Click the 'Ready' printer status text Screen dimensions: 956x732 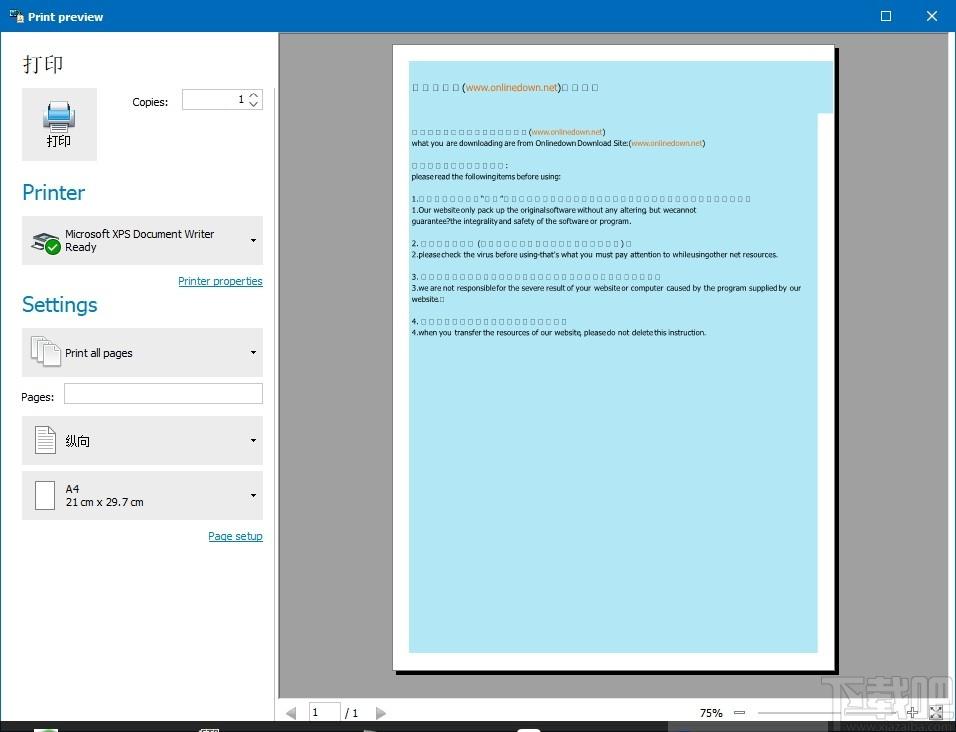tap(80, 247)
